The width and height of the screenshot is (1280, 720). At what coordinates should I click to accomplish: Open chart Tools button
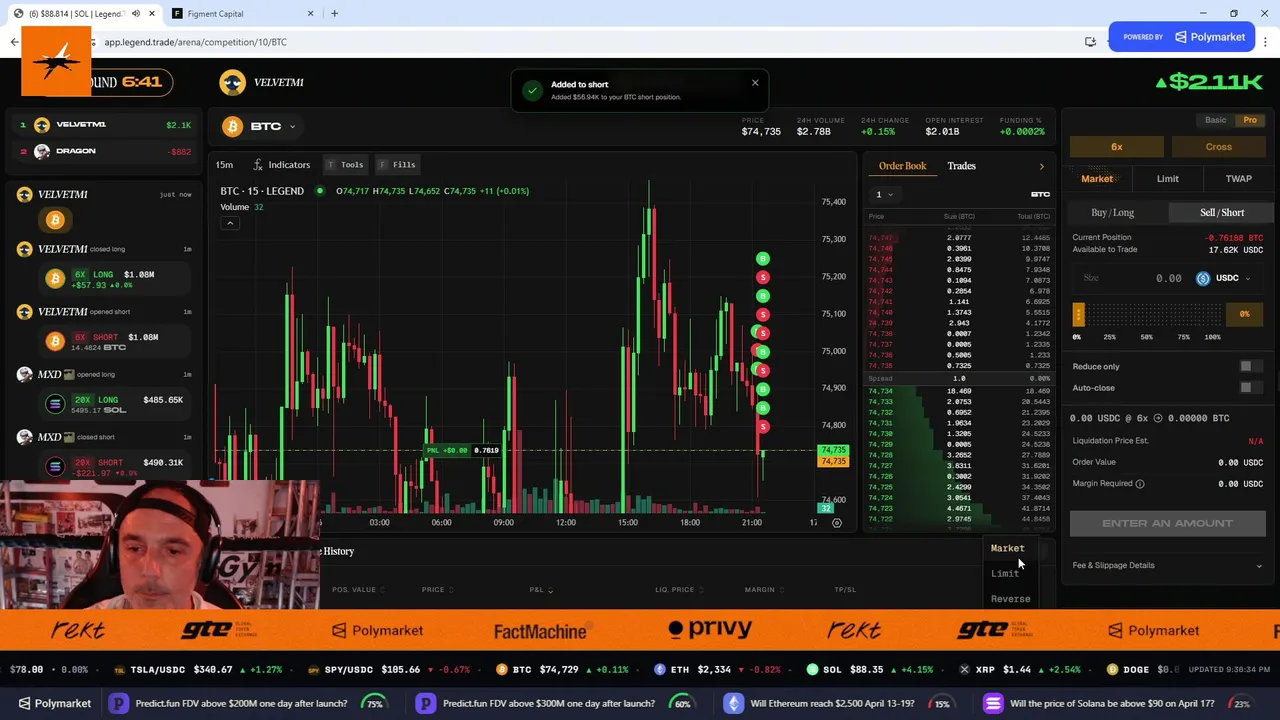[x=345, y=164]
